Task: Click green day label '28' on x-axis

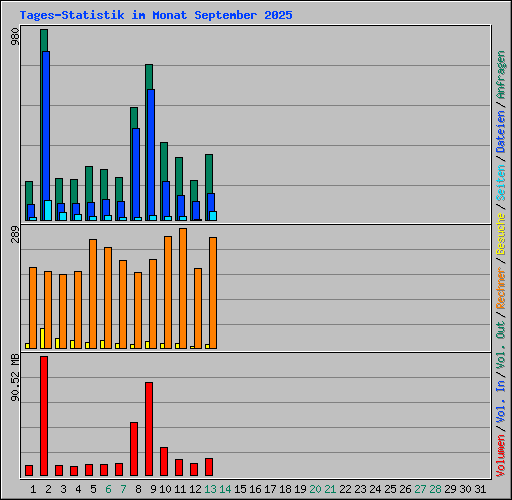Action: coord(435,489)
